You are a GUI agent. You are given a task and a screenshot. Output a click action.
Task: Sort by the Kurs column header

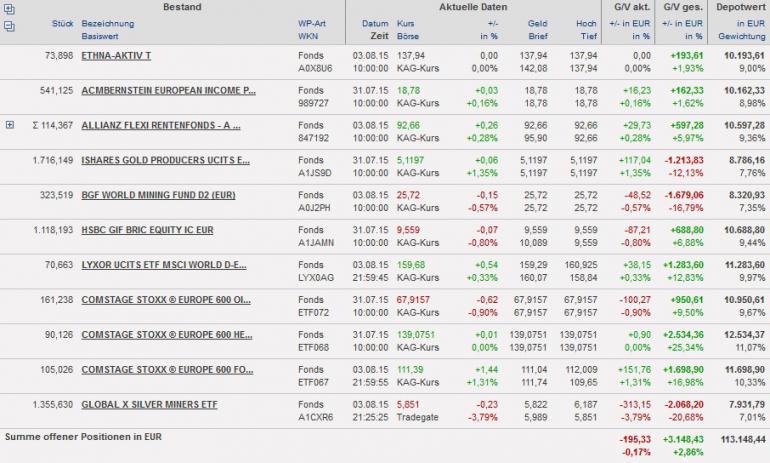click(x=405, y=22)
